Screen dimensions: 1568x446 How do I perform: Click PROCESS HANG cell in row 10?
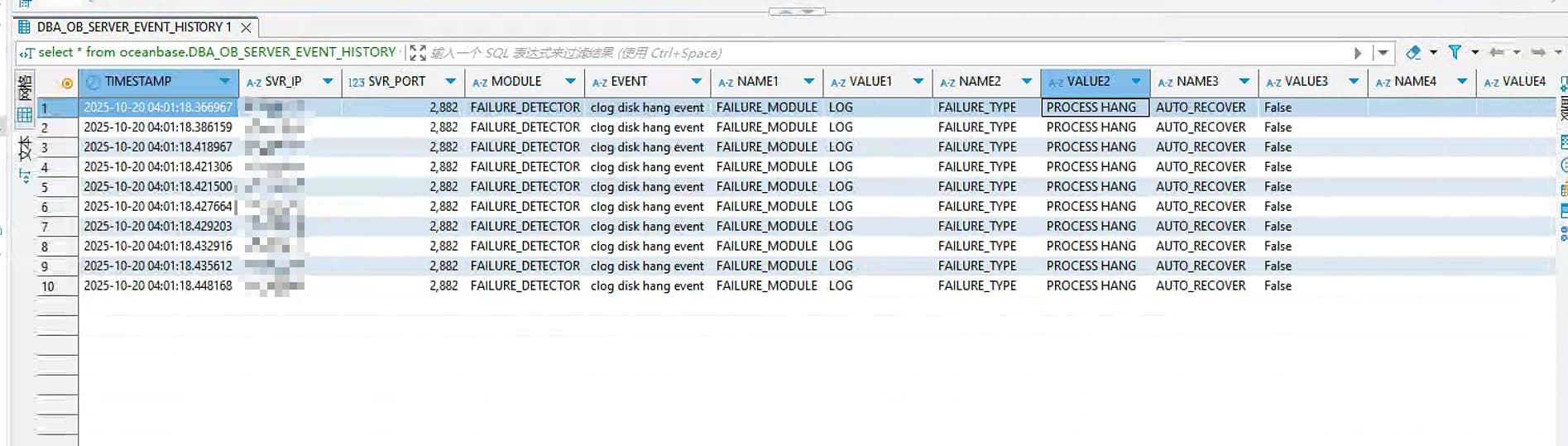(1091, 285)
